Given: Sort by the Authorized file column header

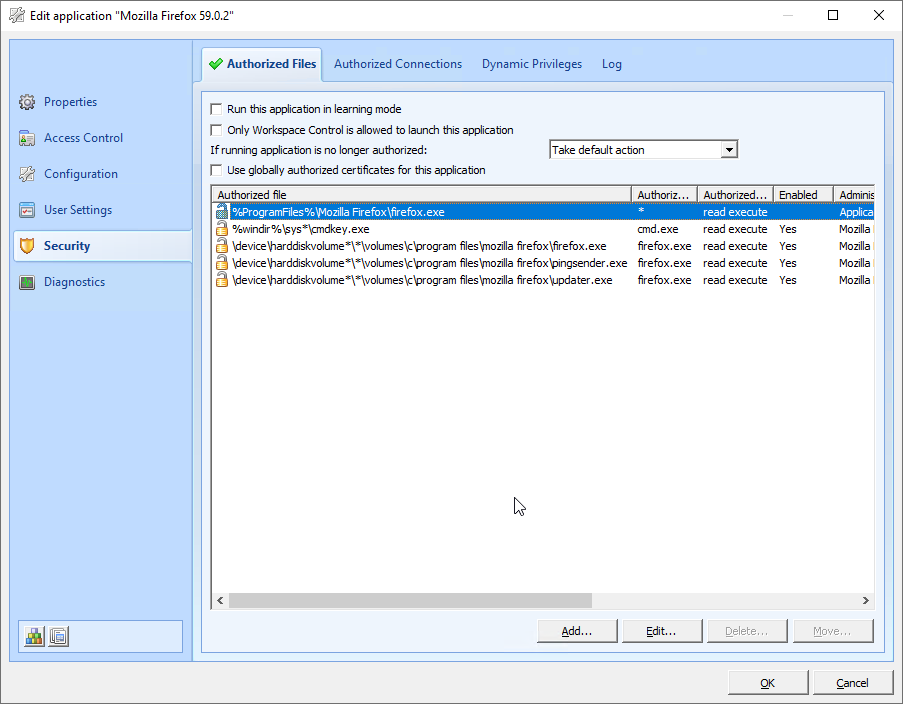Looking at the screenshot, I should (x=420, y=195).
